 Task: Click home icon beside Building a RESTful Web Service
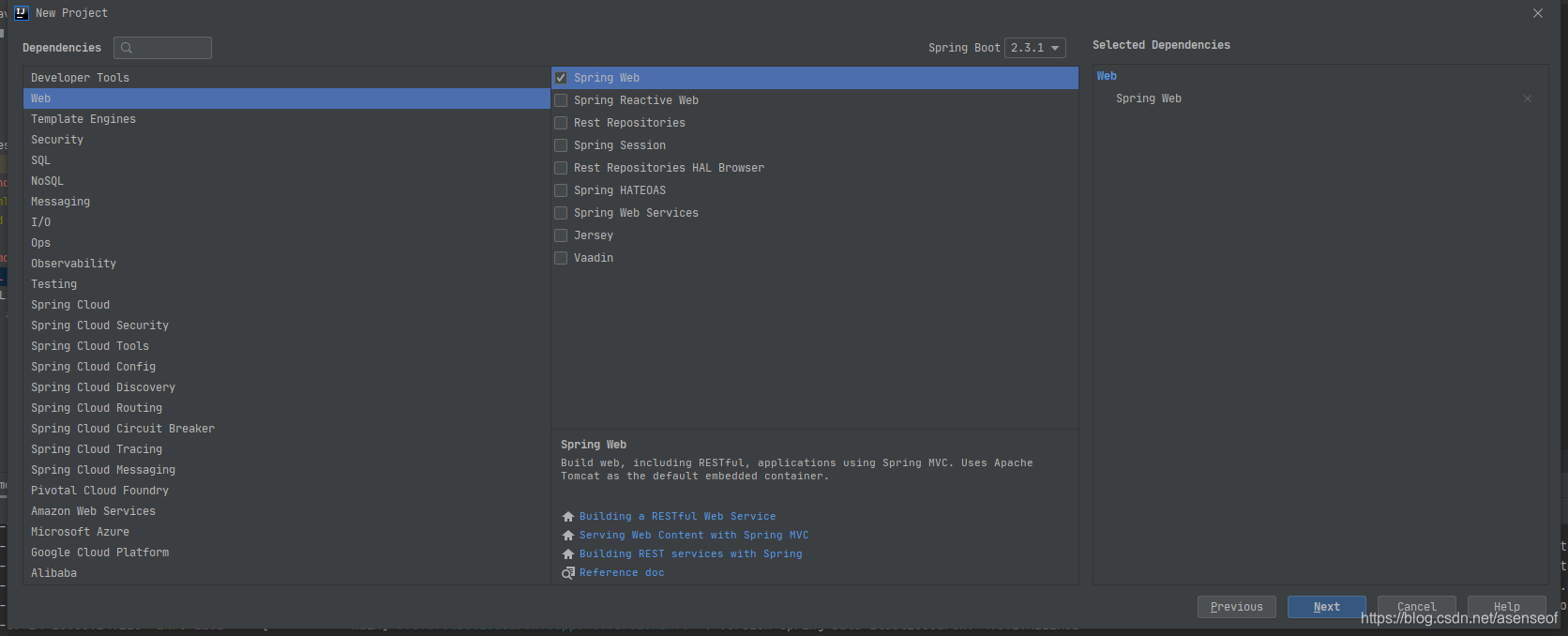pos(567,517)
